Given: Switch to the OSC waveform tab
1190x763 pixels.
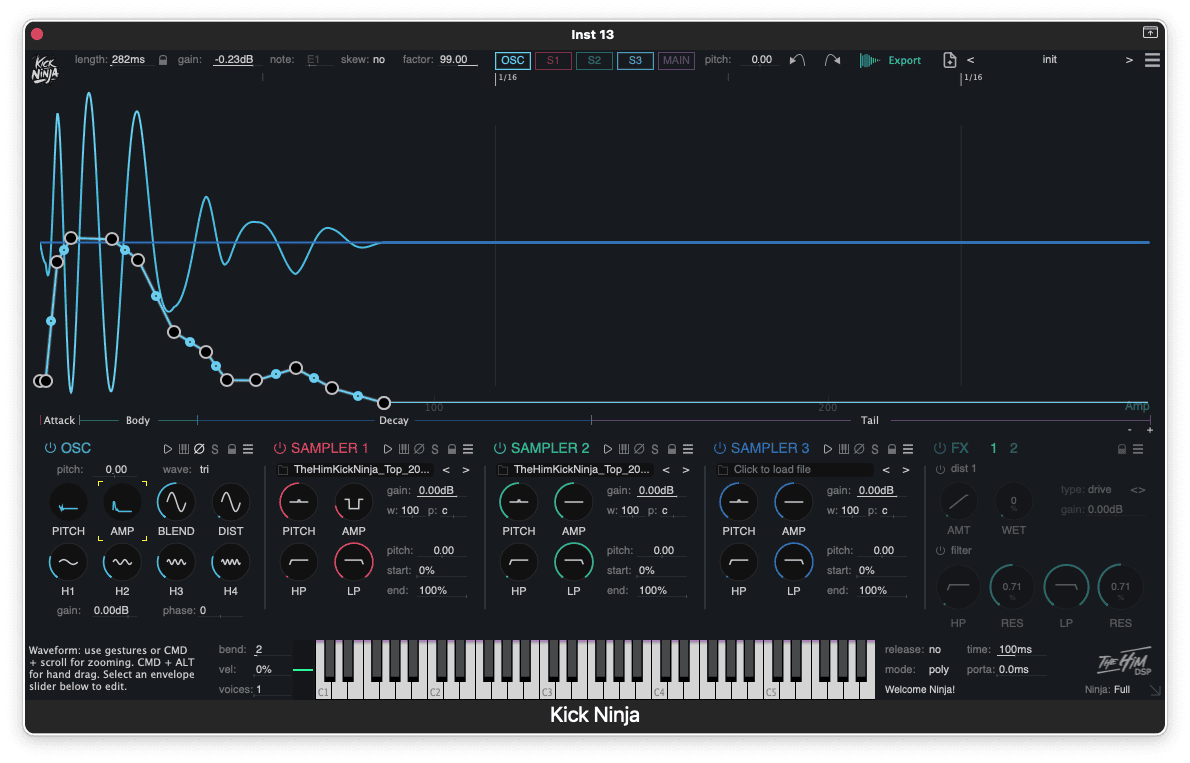Looking at the screenshot, I should (513, 61).
